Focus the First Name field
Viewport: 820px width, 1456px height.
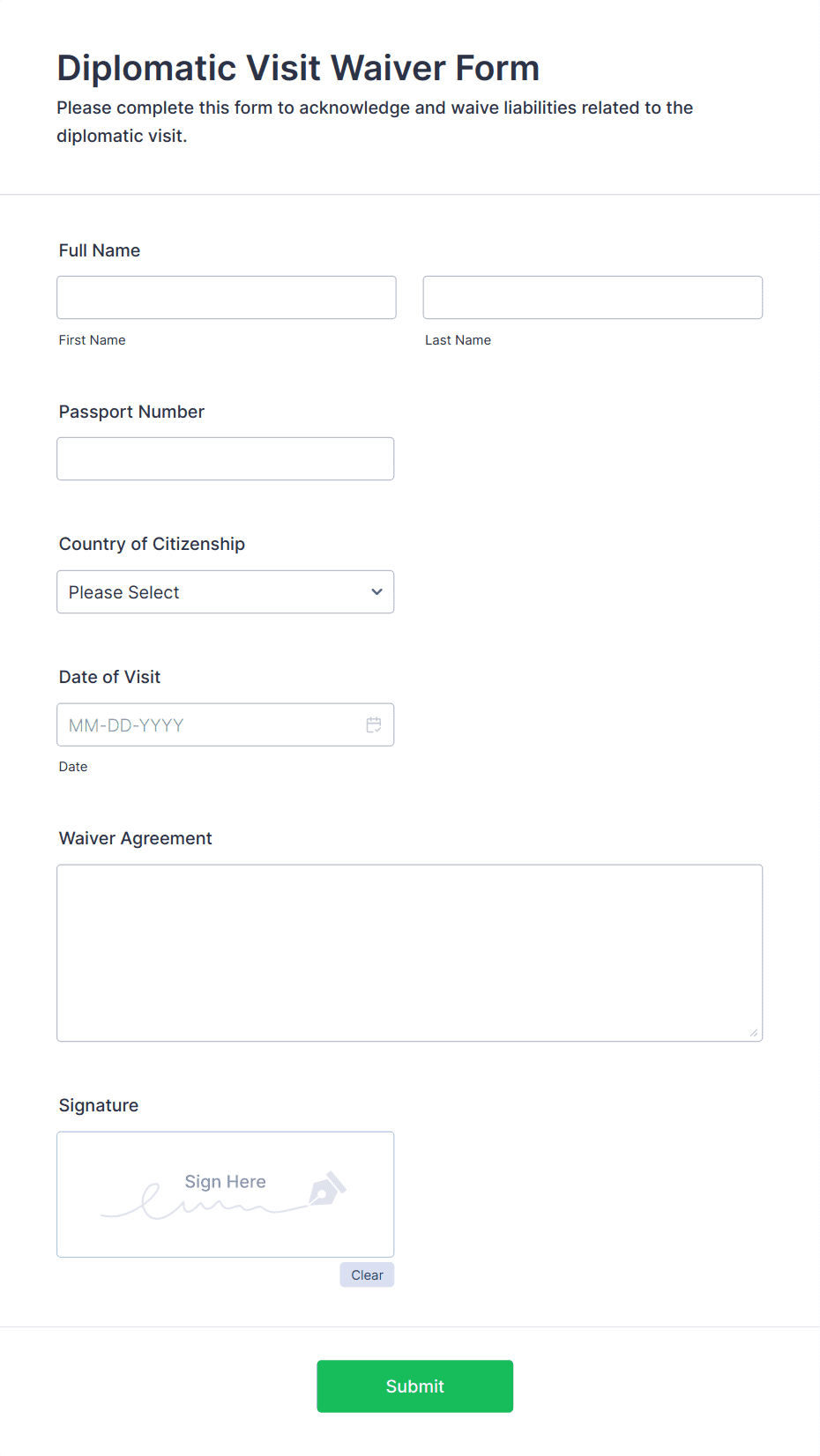[227, 298]
